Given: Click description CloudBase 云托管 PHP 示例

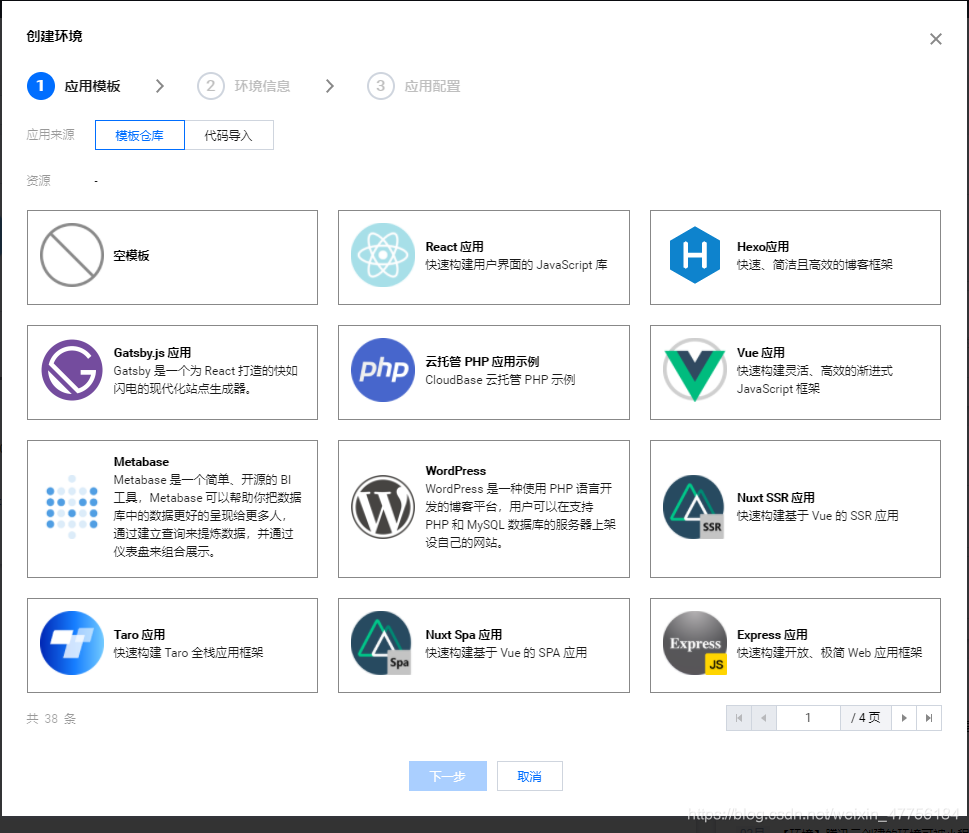Looking at the screenshot, I should (500, 379).
